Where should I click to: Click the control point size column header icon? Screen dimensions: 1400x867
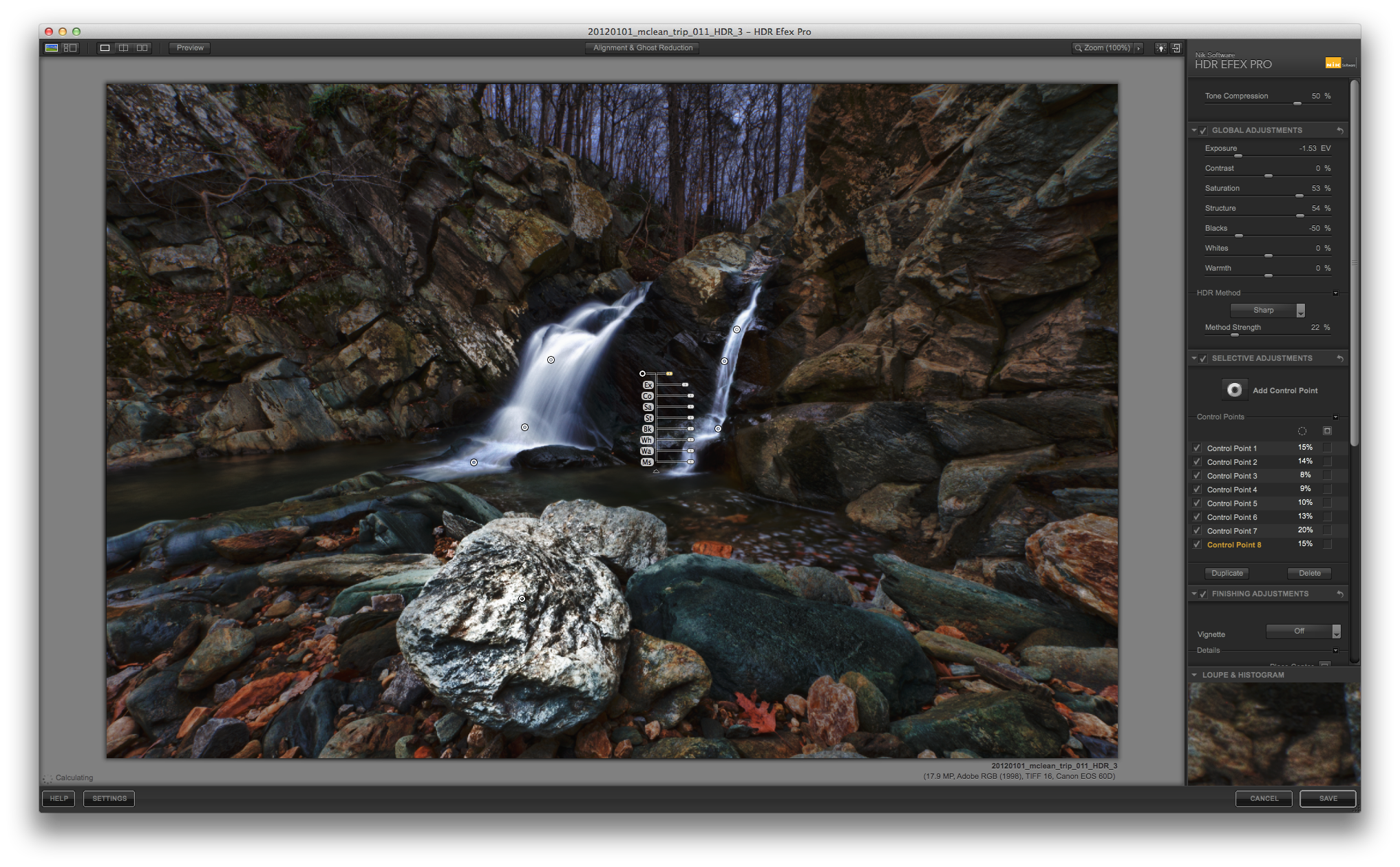1302,431
